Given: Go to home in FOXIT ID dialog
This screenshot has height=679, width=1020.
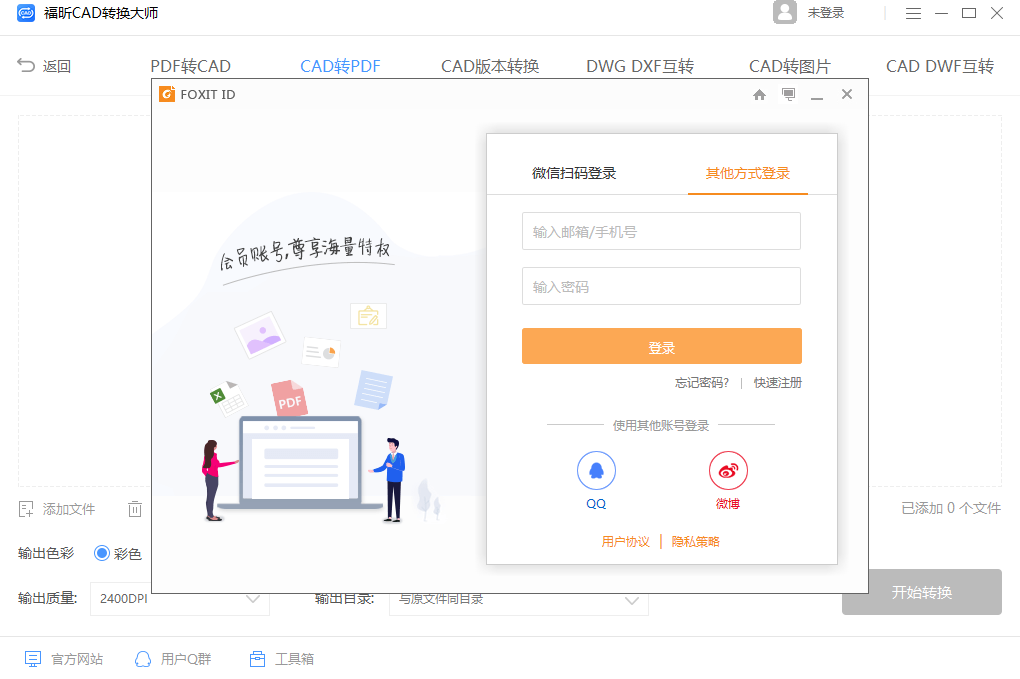Looking at the screenshot, I should click(759, 95).
